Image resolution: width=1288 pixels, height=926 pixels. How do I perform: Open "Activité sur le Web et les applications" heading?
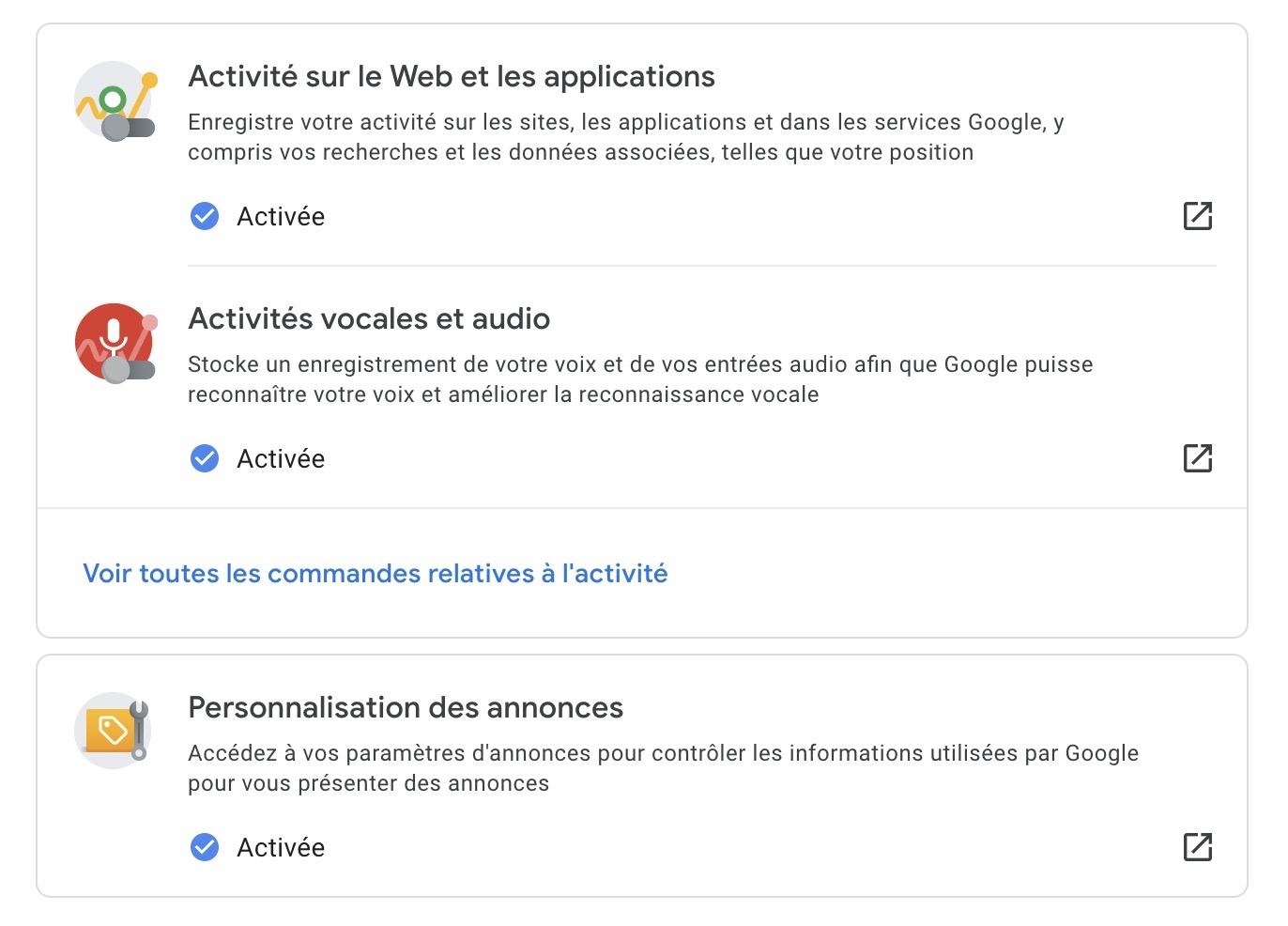click(452, 77)
